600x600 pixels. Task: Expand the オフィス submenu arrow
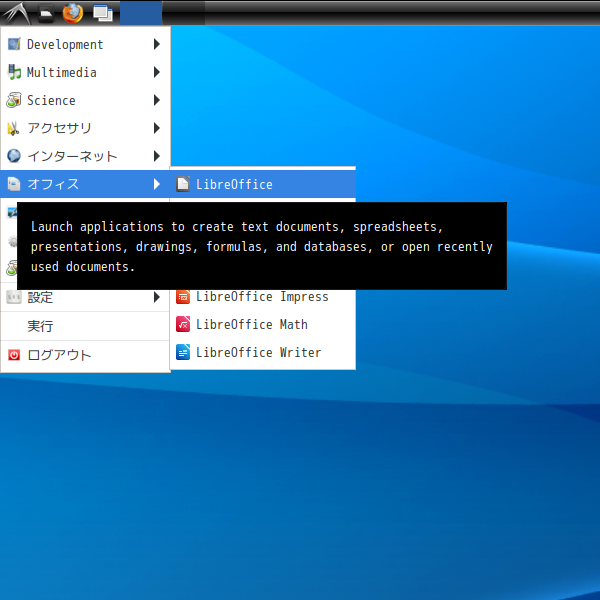(157, 184)
